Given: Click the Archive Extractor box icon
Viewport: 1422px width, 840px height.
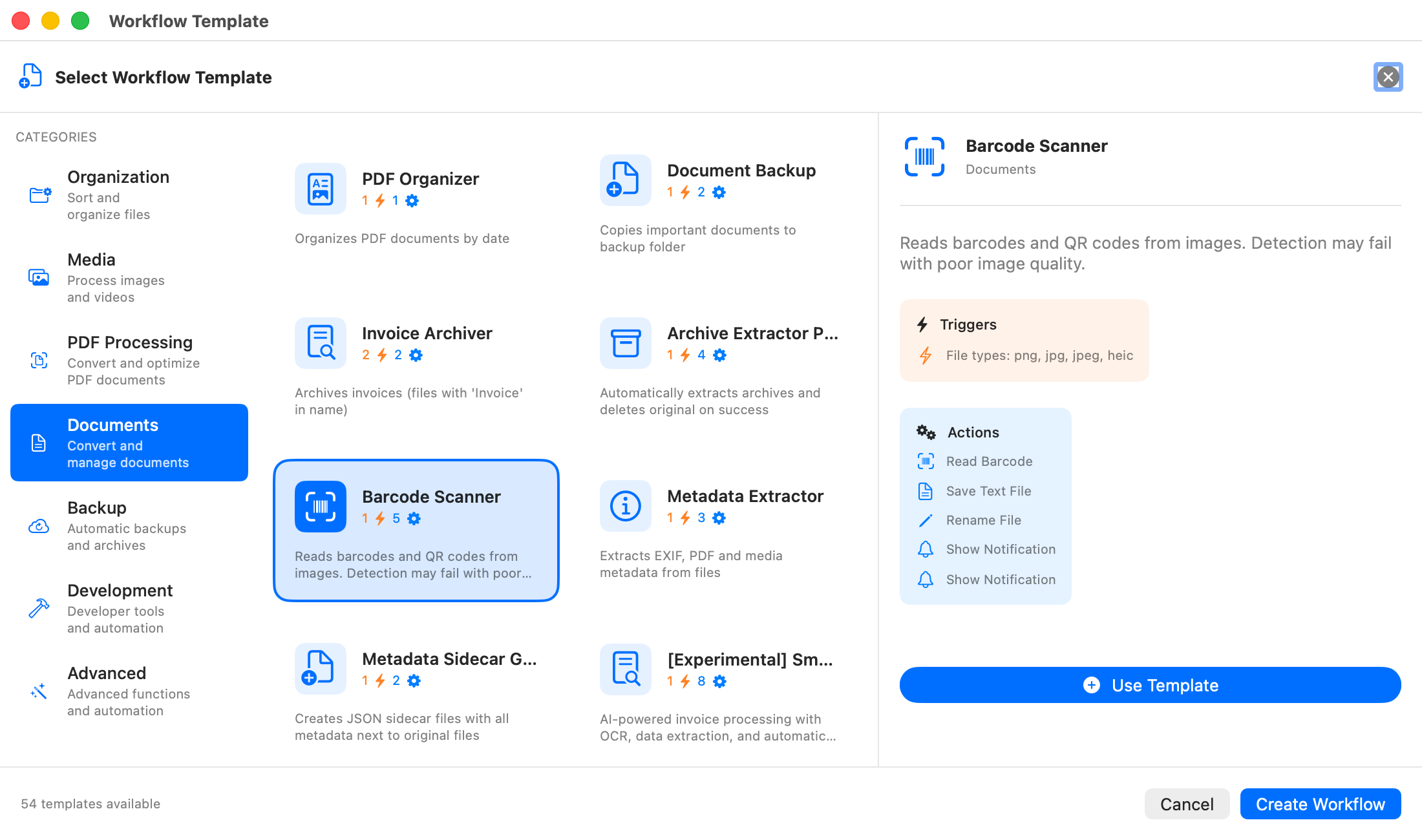Looking at the screenshot, I should 626,343.
